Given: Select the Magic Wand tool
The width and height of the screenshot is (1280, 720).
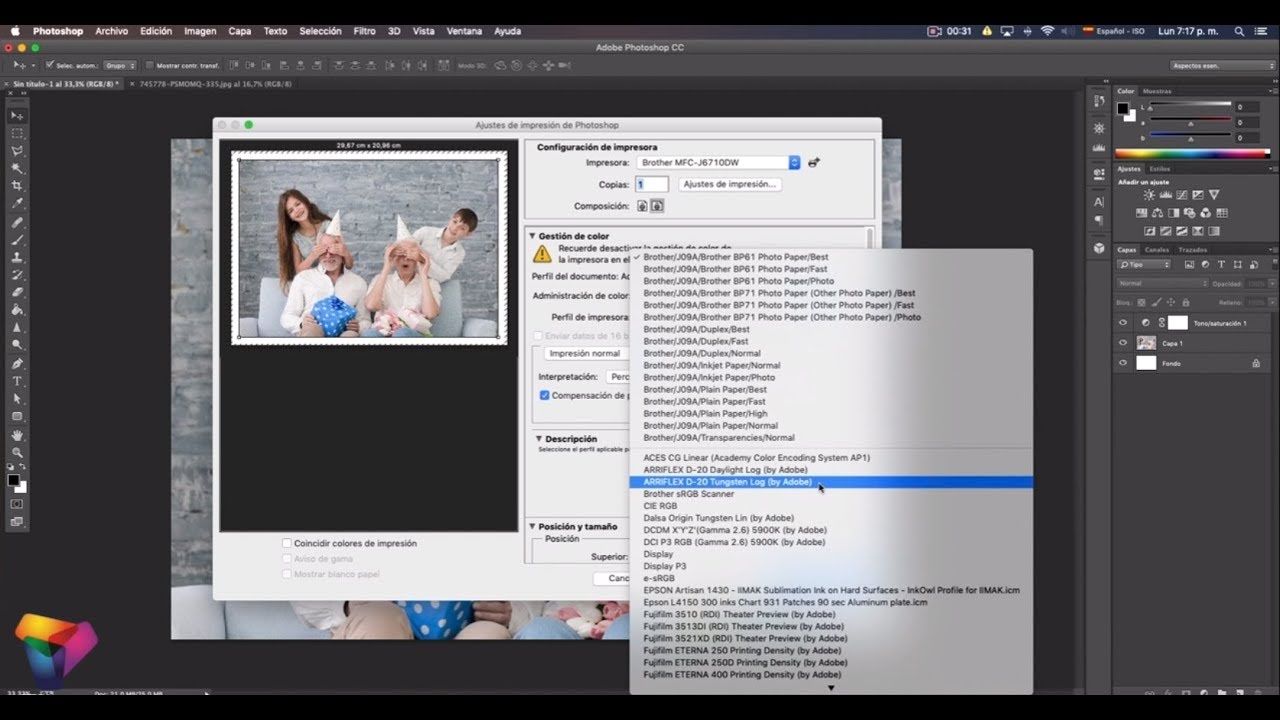Looking at the screenshot, I should [x=17, y=168].
